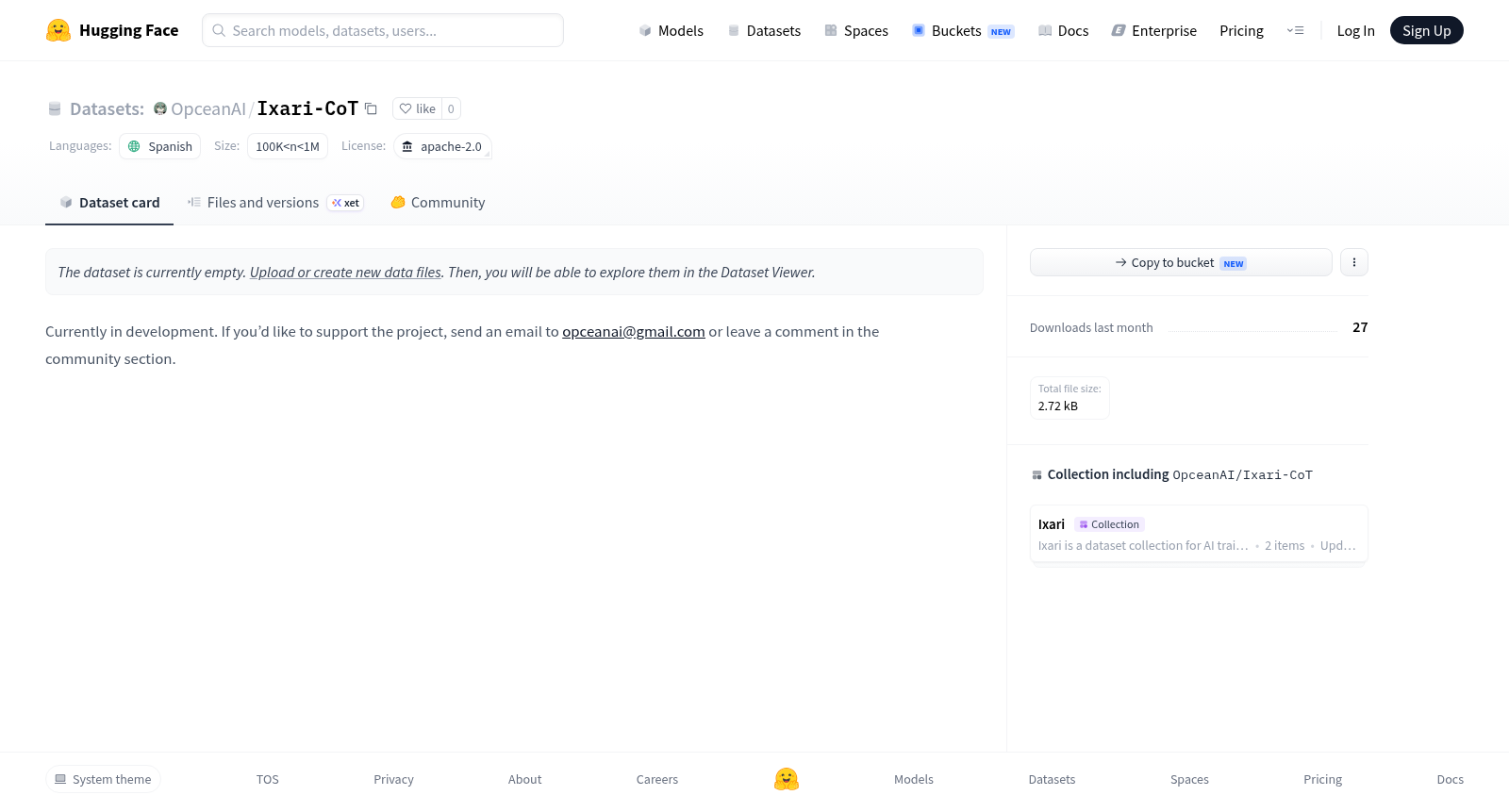Click Spaces in the footer
The height and width of the screenshot is (812, 1509).
pyautogui.click(x=1190, y=779)
